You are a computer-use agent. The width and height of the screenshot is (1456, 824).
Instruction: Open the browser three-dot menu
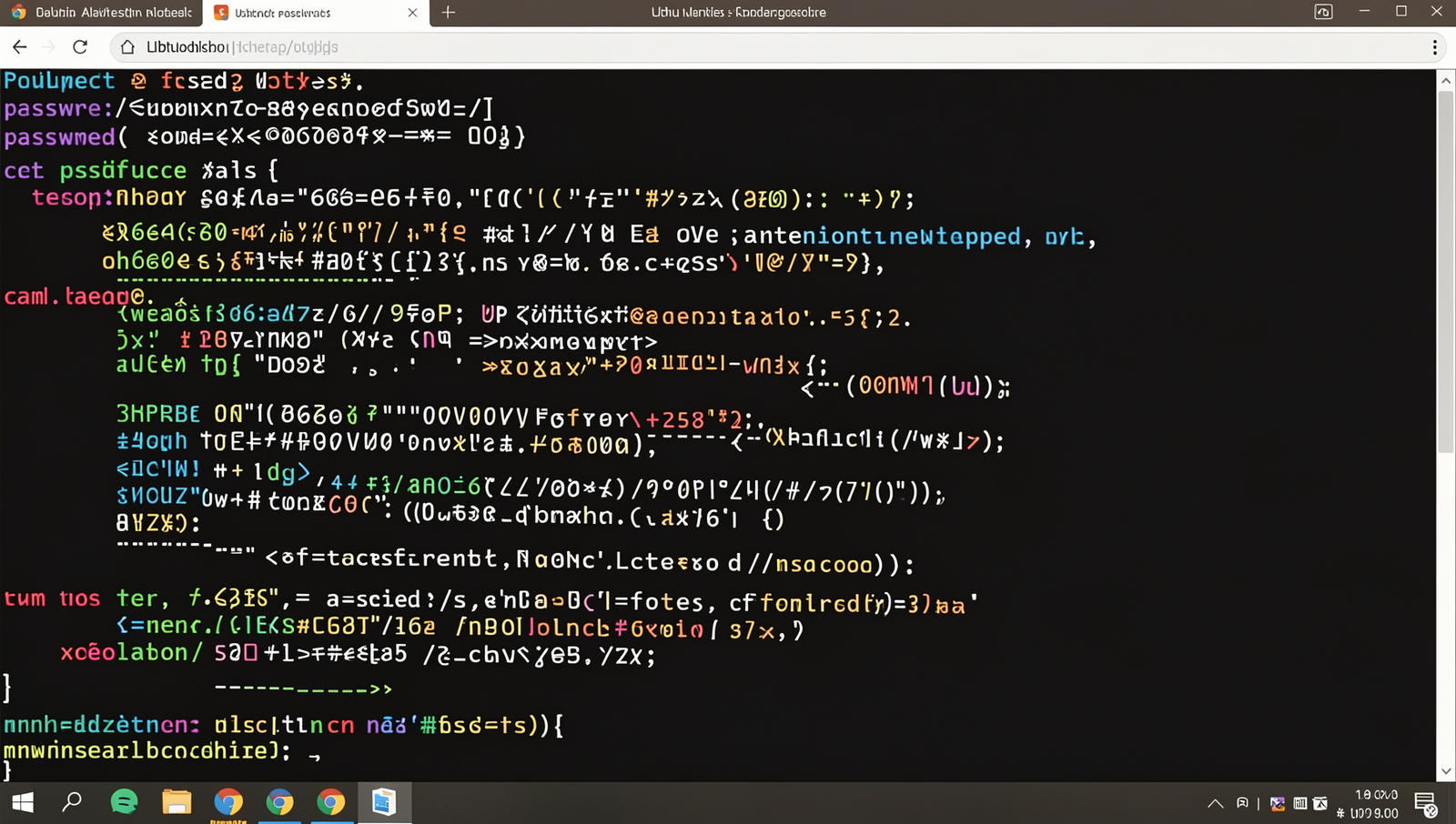coord(1435,47)
